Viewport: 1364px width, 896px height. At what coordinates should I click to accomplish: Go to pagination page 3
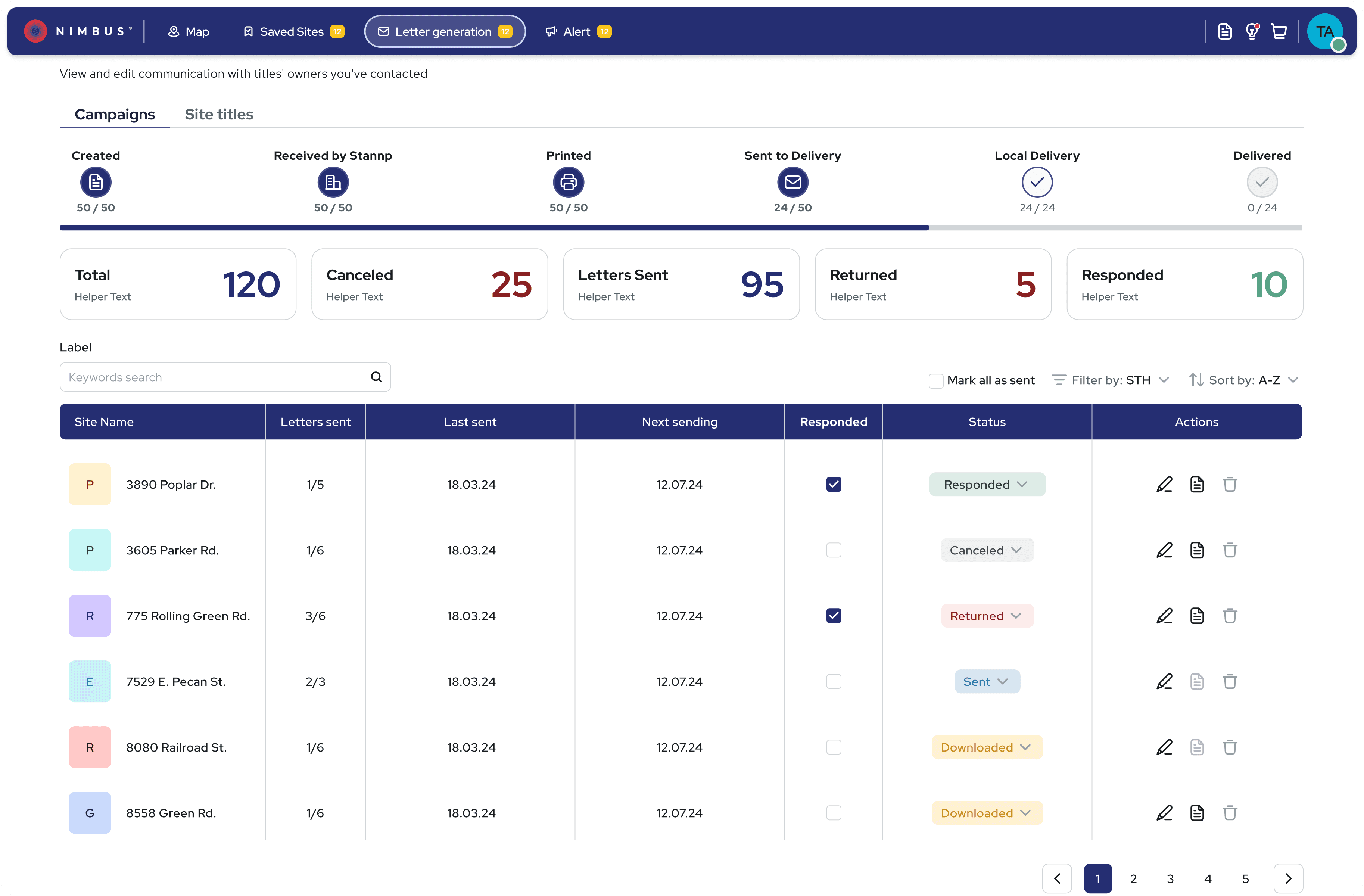click(x=1170, y=878)
